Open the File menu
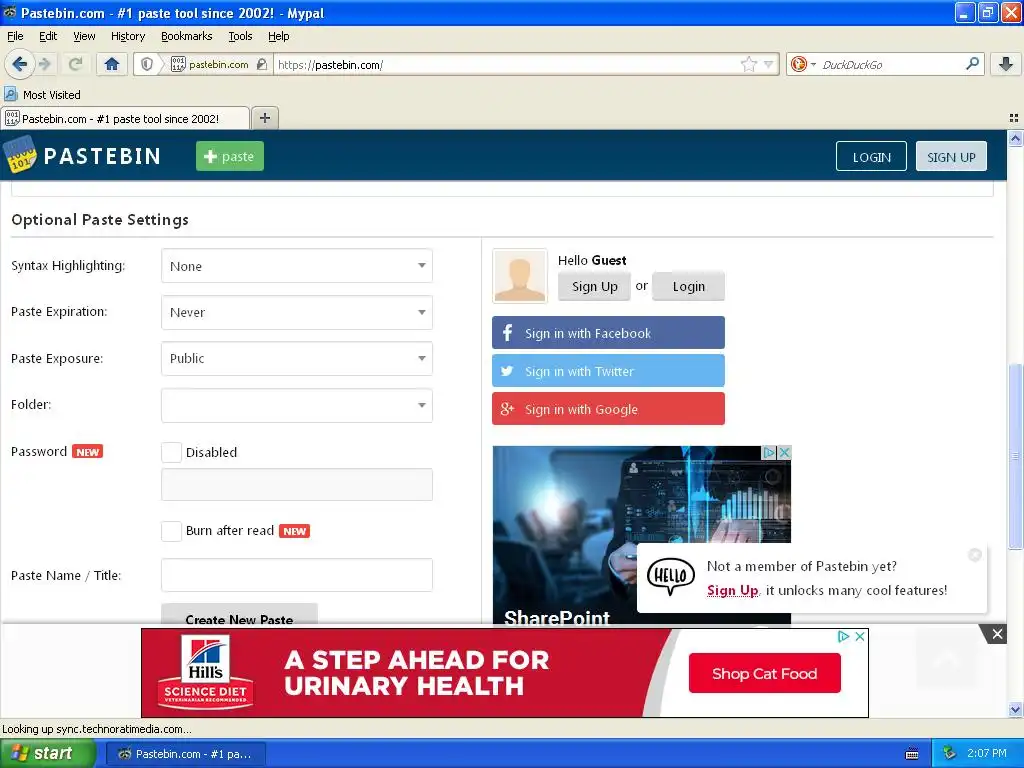The image size is (1024, 768). (x=15, y=36)
